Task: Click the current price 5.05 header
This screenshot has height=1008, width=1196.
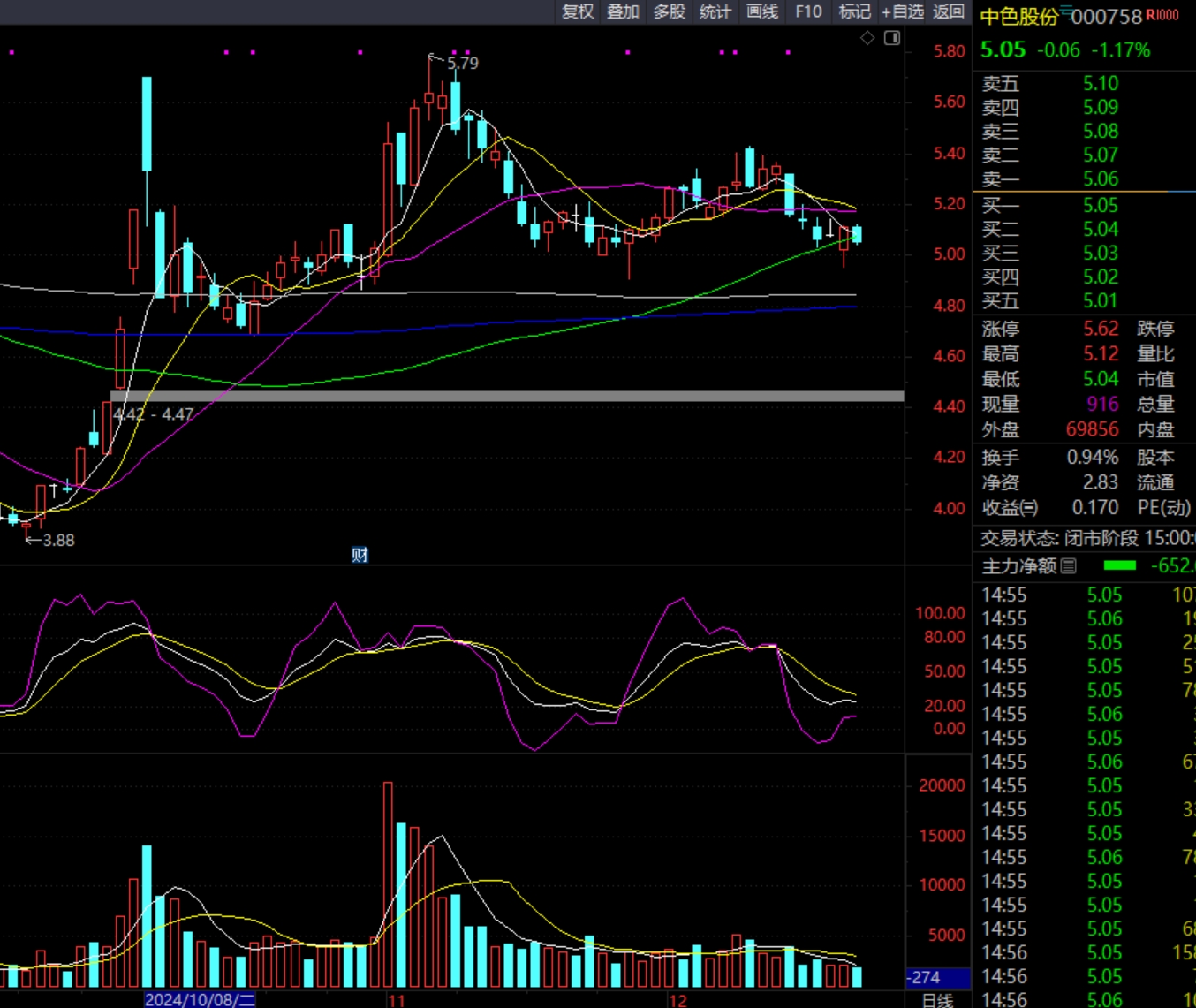Action: pyautogui.click(x=1003, y=49)
